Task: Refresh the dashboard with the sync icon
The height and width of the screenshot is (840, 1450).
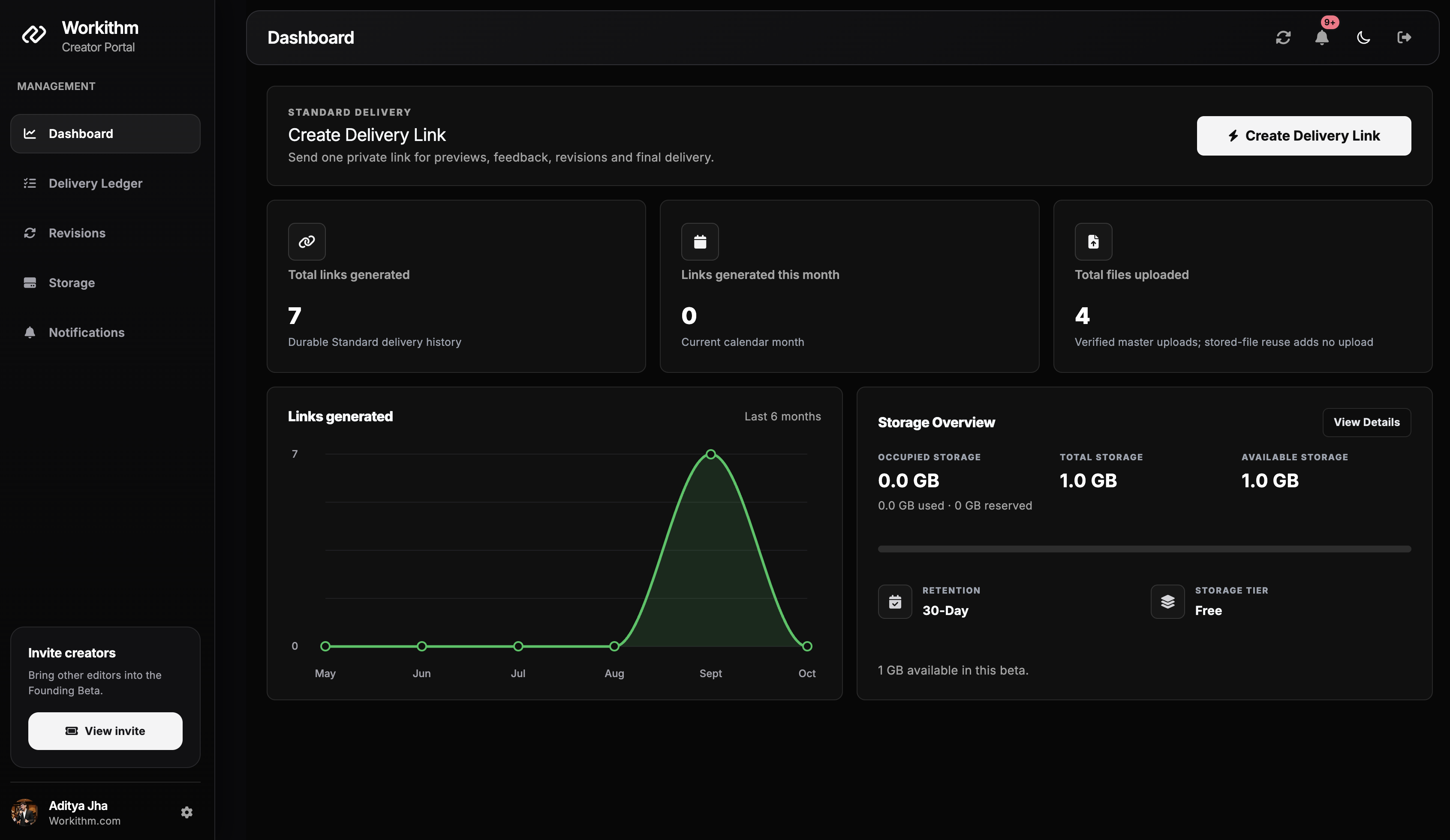Action: 1283,37
